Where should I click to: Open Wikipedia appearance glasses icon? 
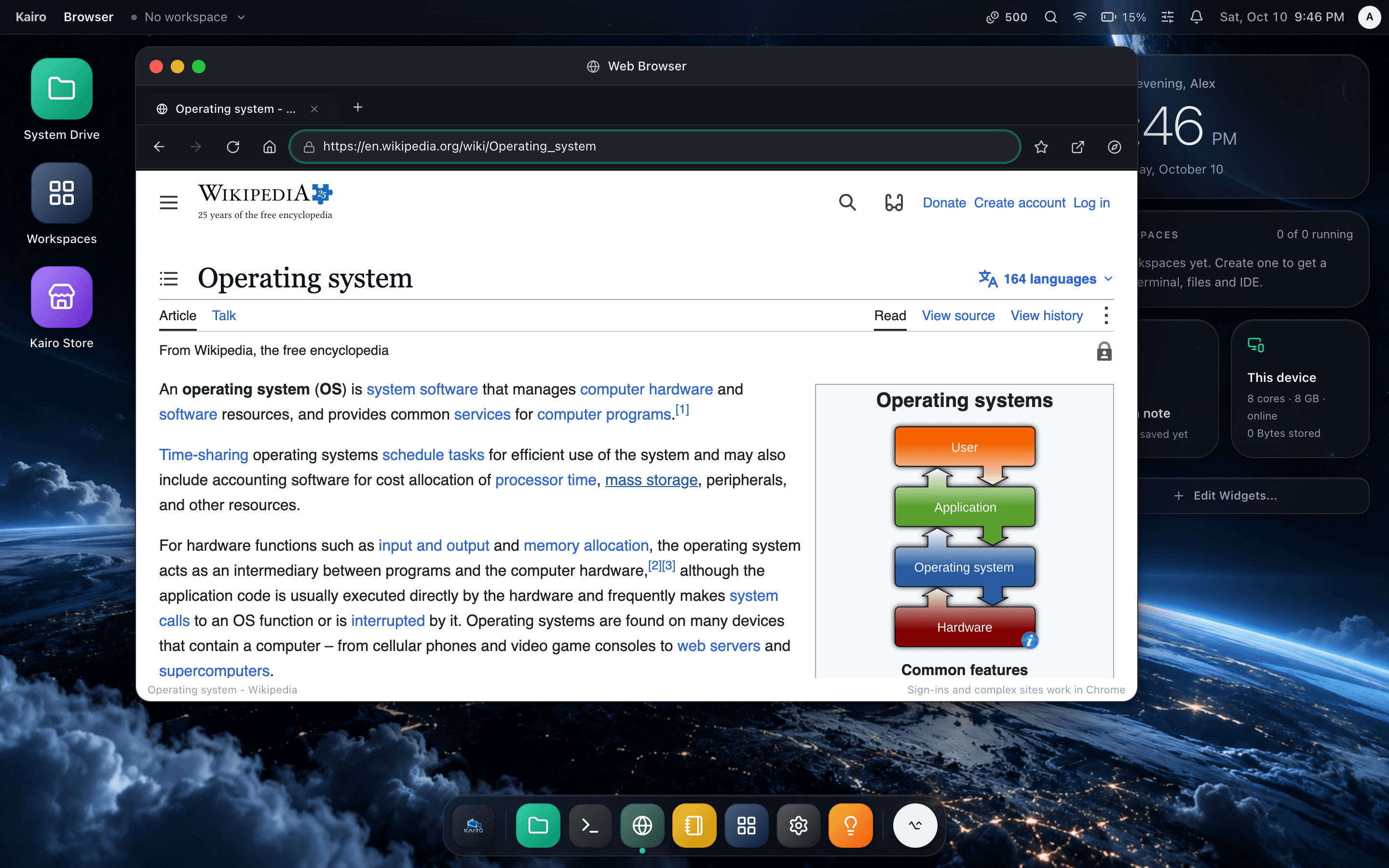[x=894, y=202]
